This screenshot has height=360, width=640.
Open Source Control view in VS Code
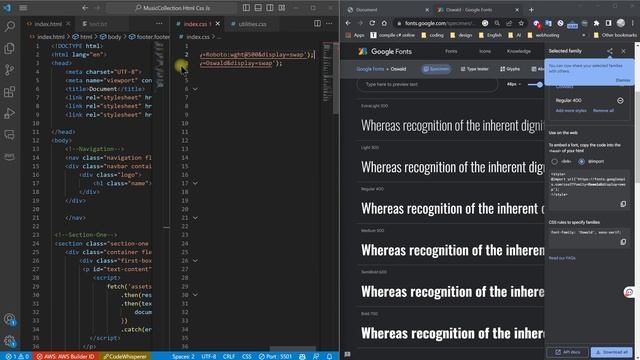[x=9, y=70]
